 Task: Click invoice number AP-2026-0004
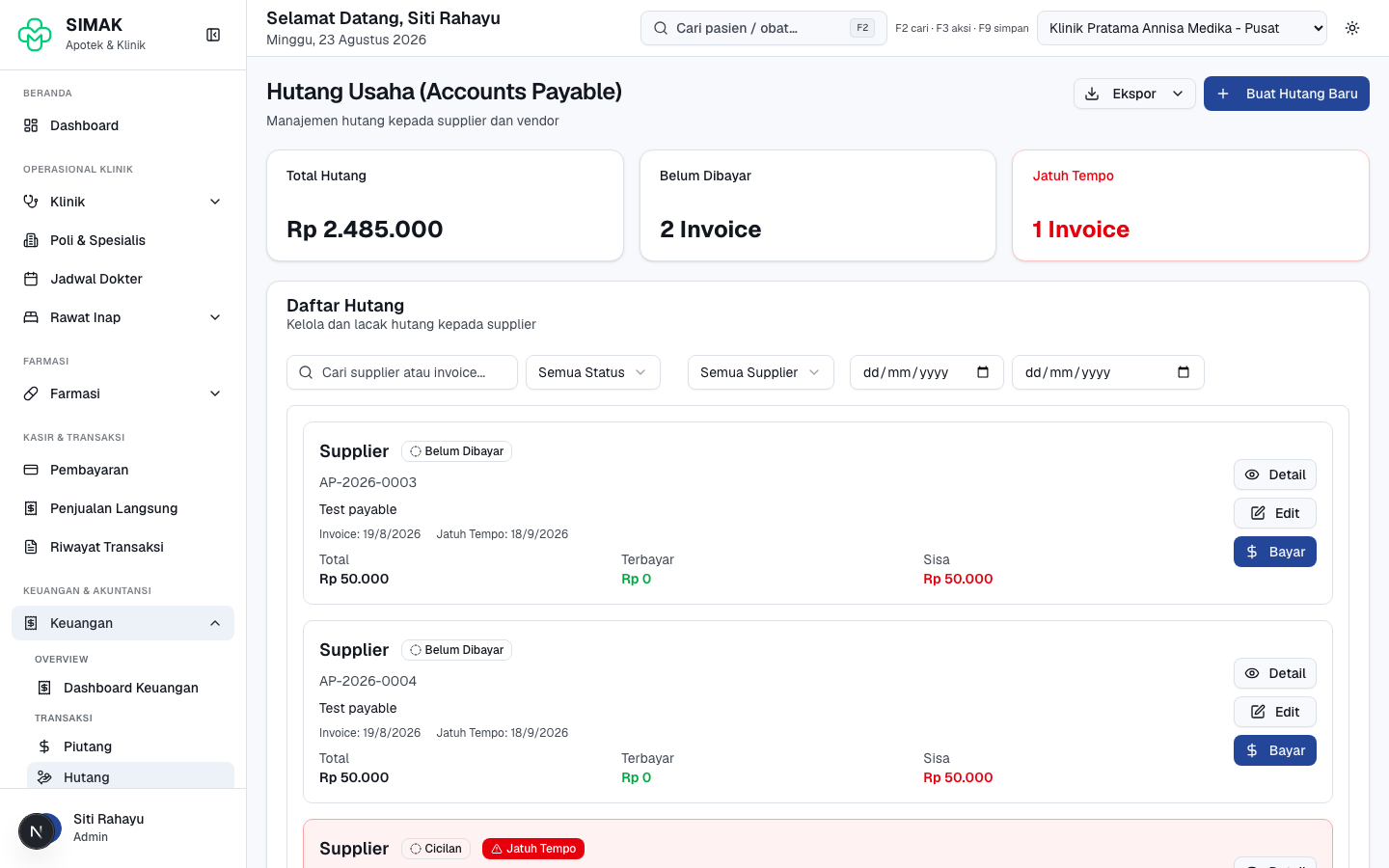[x=368, y=681]
